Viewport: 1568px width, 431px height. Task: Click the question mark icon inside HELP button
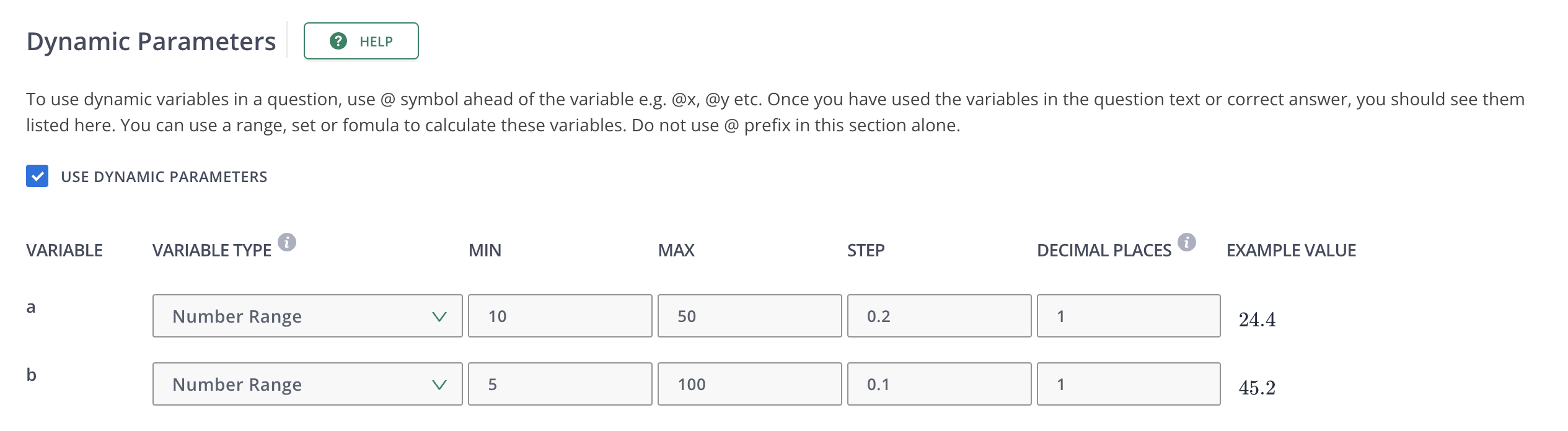pyautogui.click(x=337, y=41)
